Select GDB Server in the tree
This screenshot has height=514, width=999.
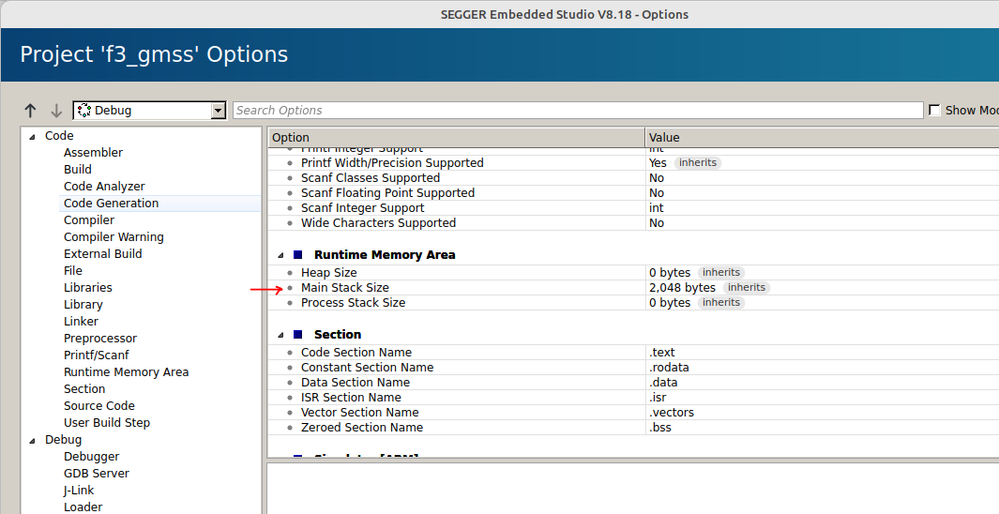click(96, 473)
